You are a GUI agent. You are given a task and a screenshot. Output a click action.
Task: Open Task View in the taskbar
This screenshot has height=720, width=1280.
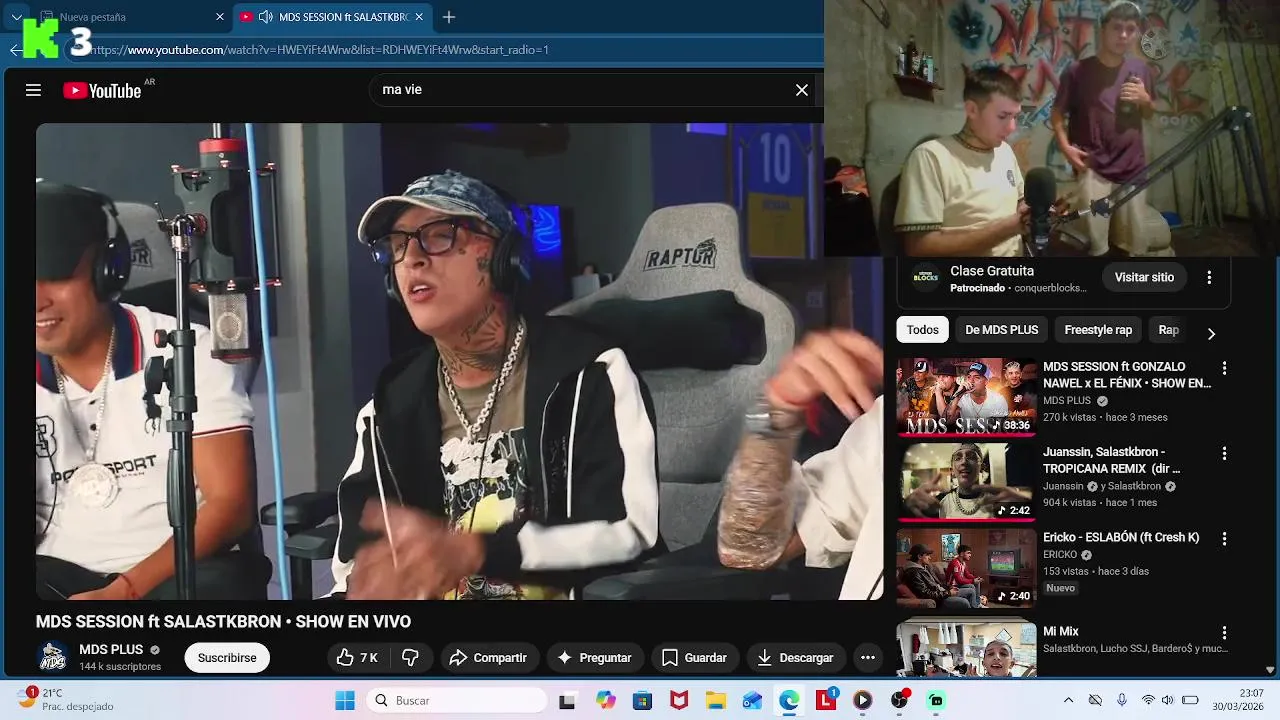coord(567,700)
